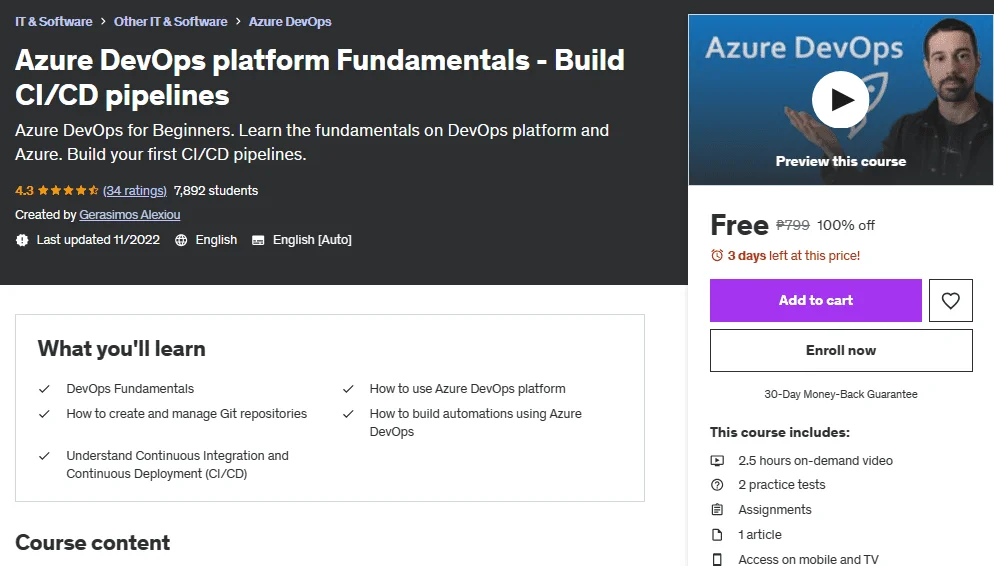Add course to wishlist heart icon

tap(950, 300)
